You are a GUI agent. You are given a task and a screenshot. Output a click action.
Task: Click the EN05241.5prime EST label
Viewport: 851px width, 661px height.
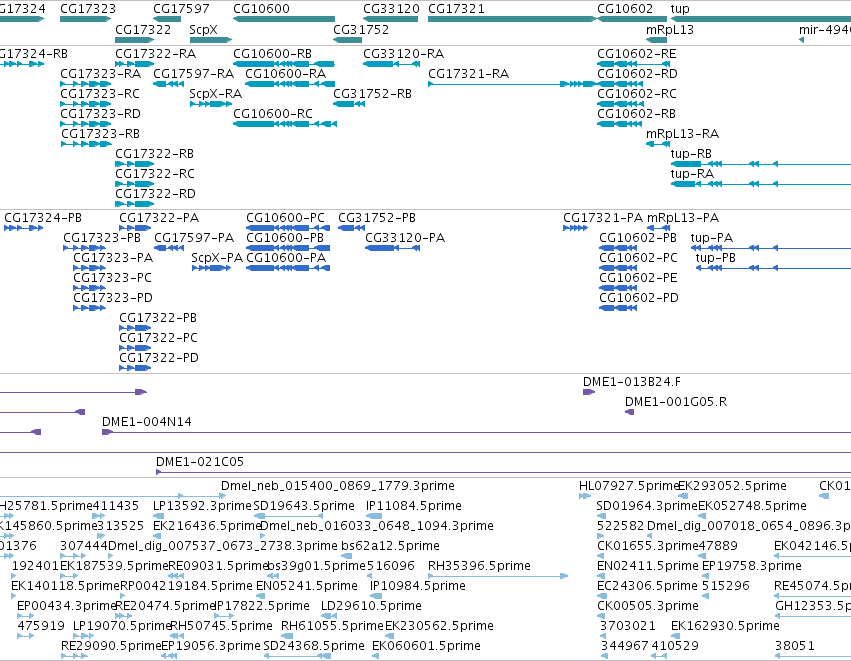tap(307, 586)
